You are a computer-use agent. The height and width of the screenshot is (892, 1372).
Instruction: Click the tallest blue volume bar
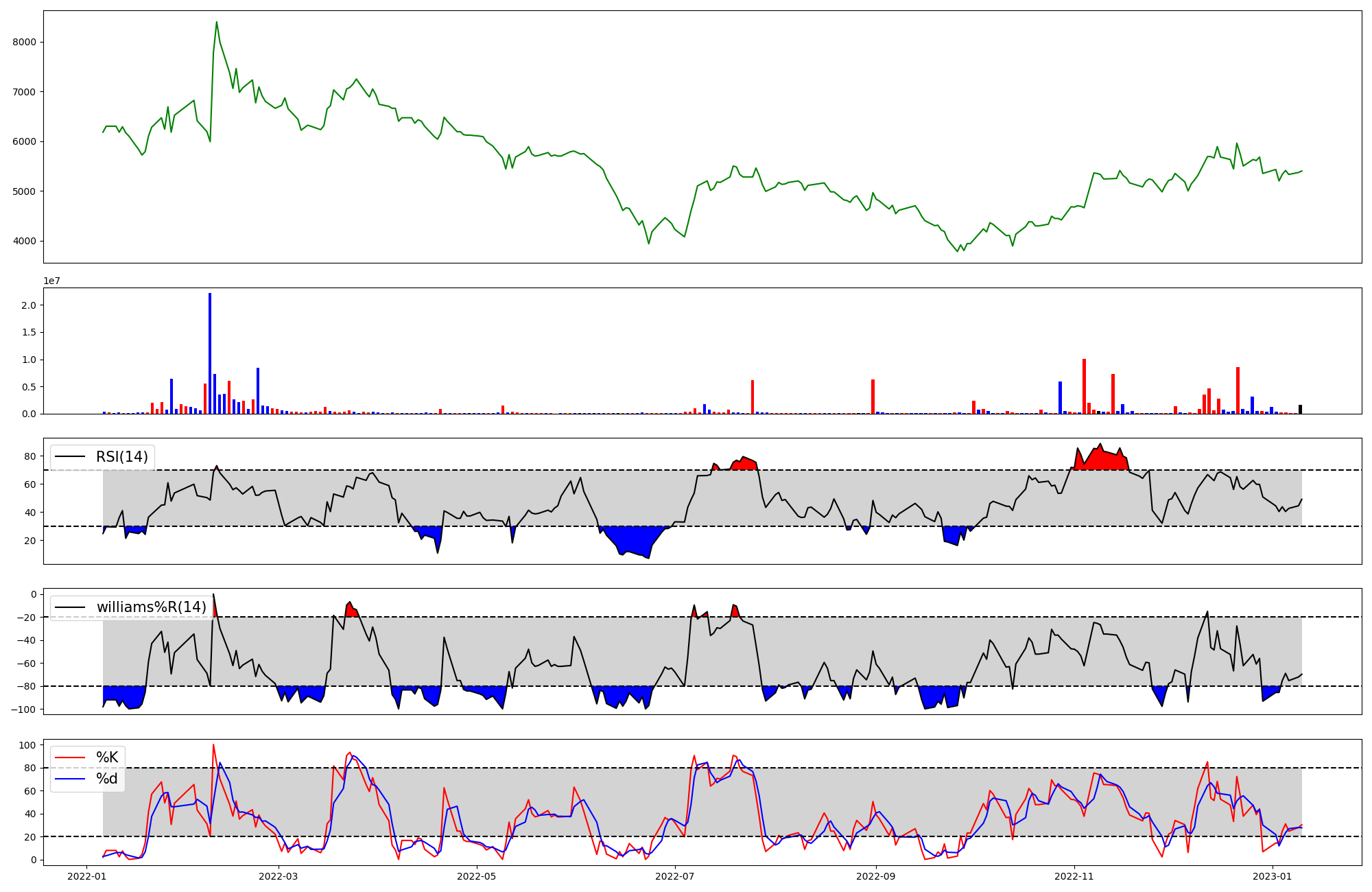[x=210, y=353]
